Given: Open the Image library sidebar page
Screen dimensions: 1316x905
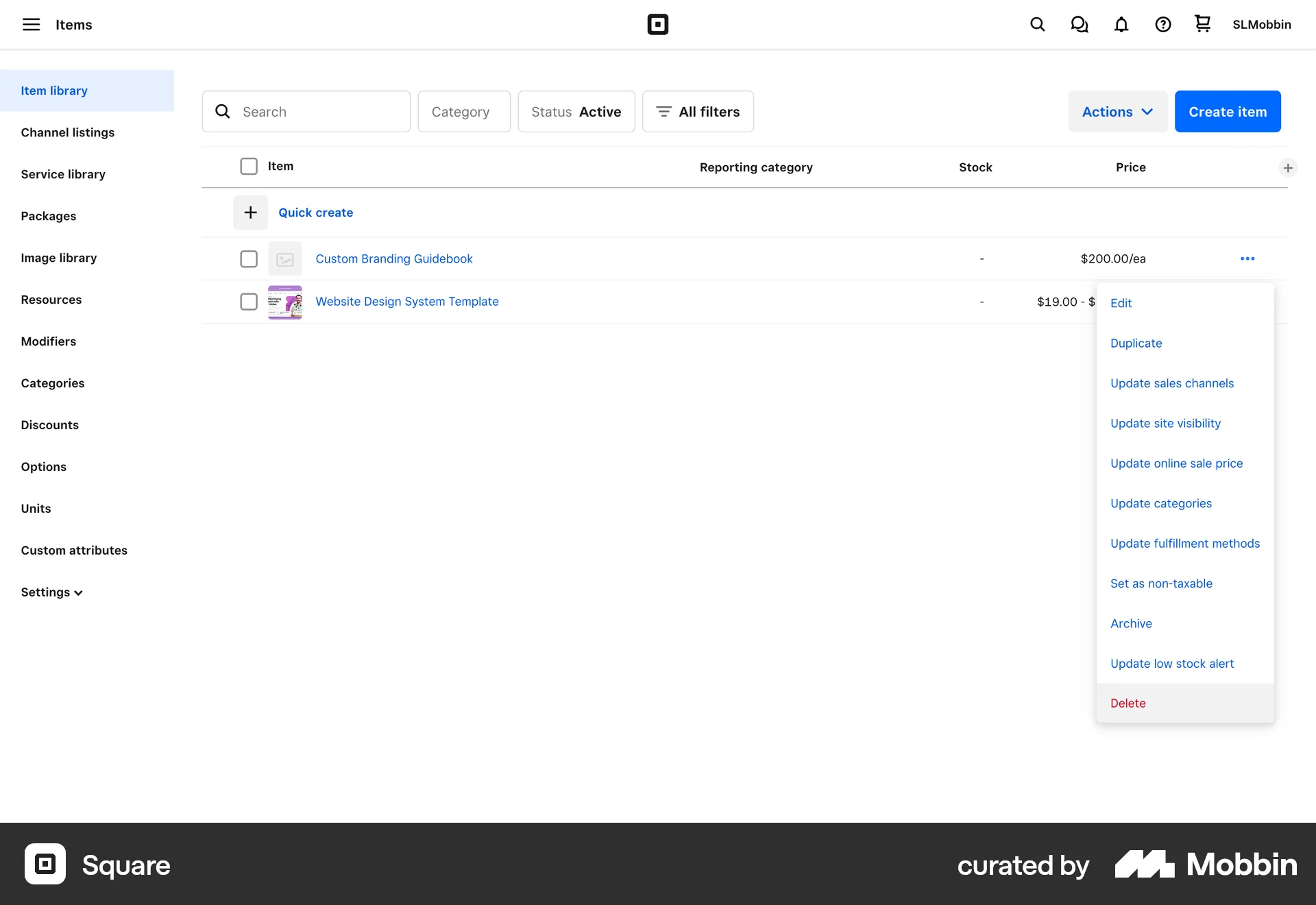Looking at the screenshot, I should (59, 257).
